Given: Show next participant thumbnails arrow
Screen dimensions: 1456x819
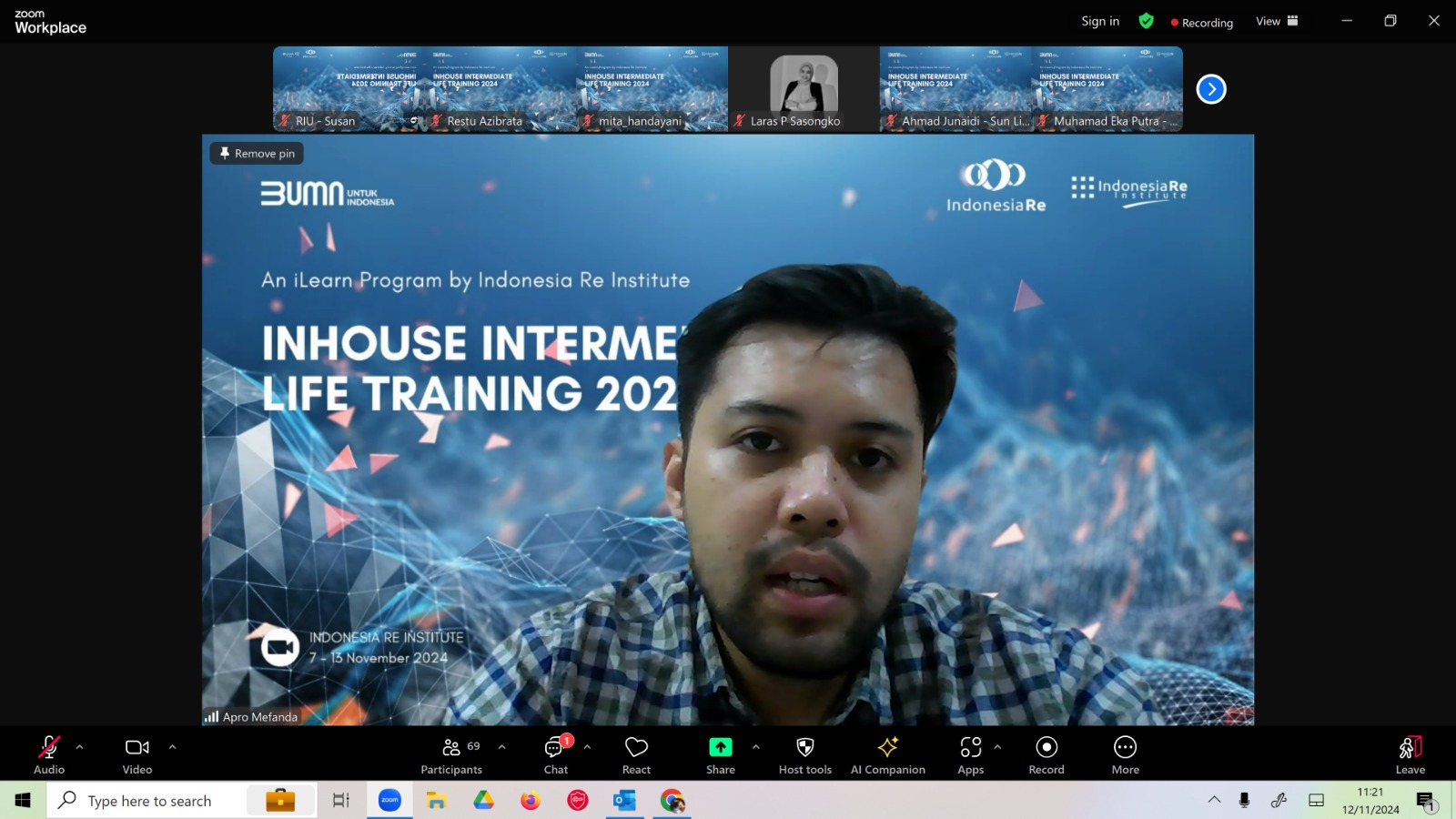Looking at the screenshot, I should 1211,89.
